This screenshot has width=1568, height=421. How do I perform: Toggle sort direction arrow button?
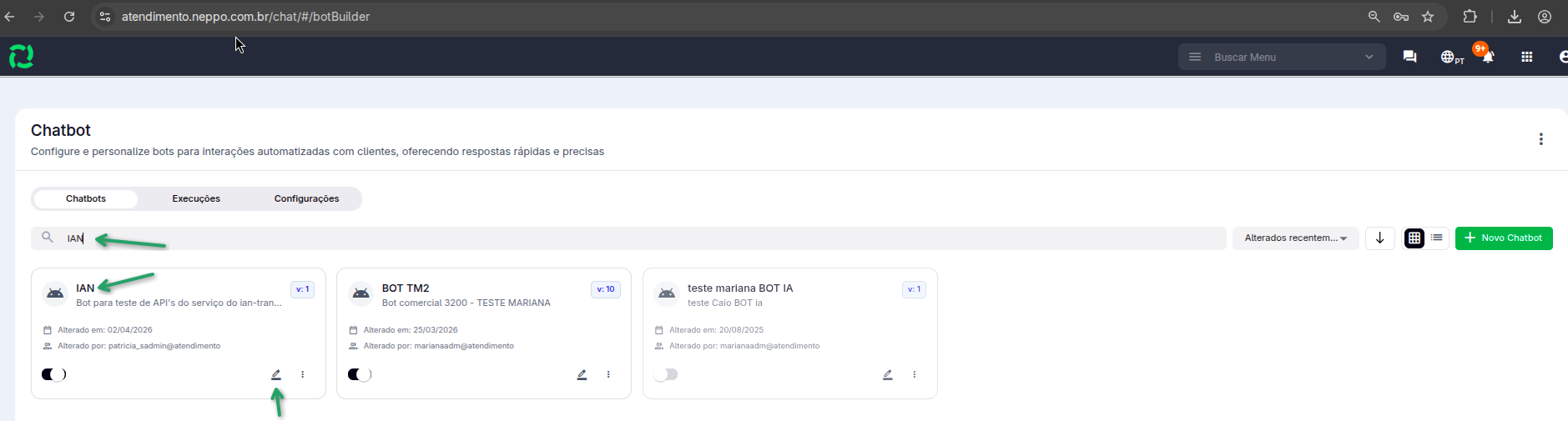pos(1379,238)
